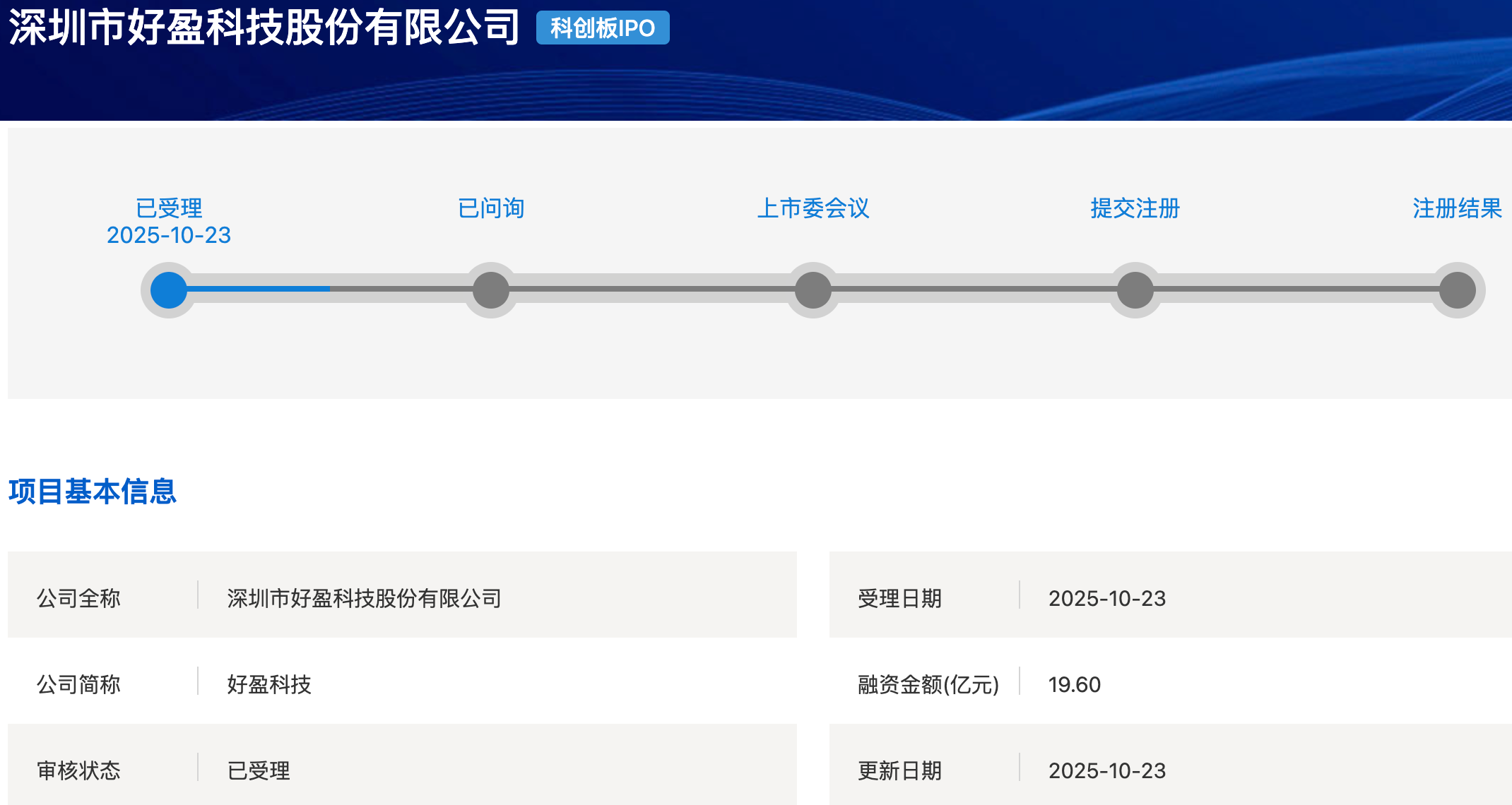Select the 已问询 stage label

(x=491, y=208)
